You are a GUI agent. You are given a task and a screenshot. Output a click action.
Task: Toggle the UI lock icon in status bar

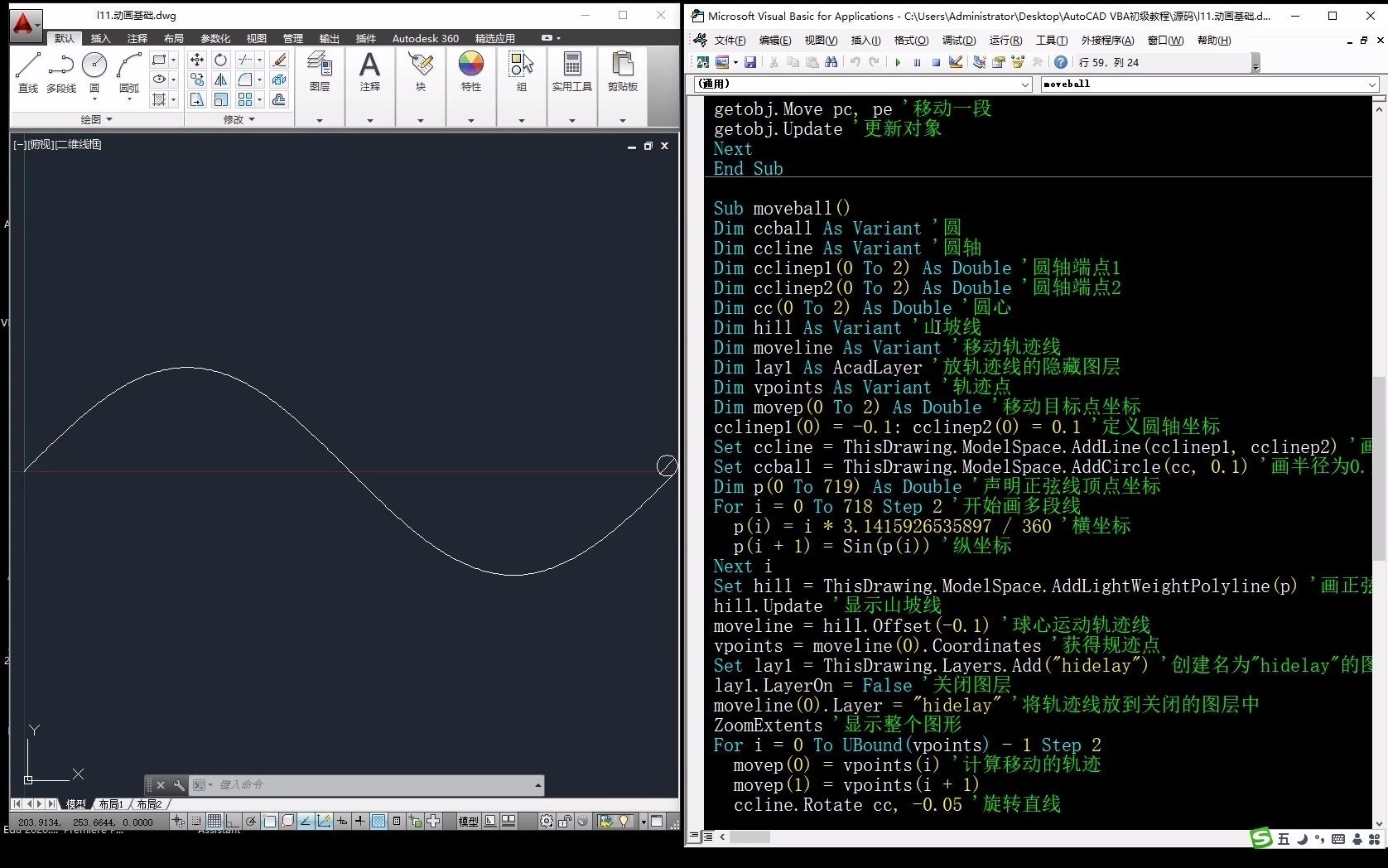(x=563, y=822)
